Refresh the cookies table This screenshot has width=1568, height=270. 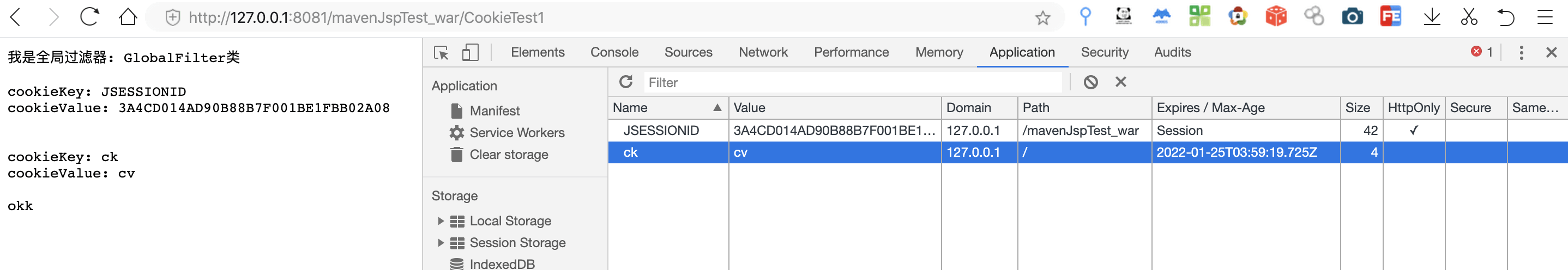click(x=626, y=82)
